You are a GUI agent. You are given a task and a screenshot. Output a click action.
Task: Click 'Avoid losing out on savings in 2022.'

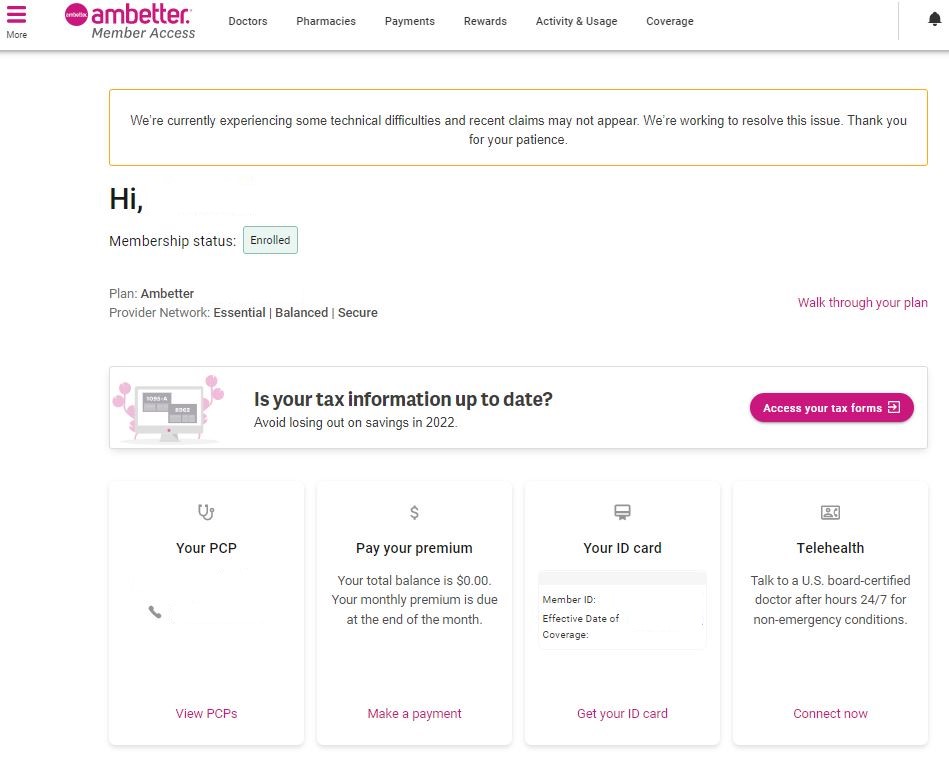[355, 423]
